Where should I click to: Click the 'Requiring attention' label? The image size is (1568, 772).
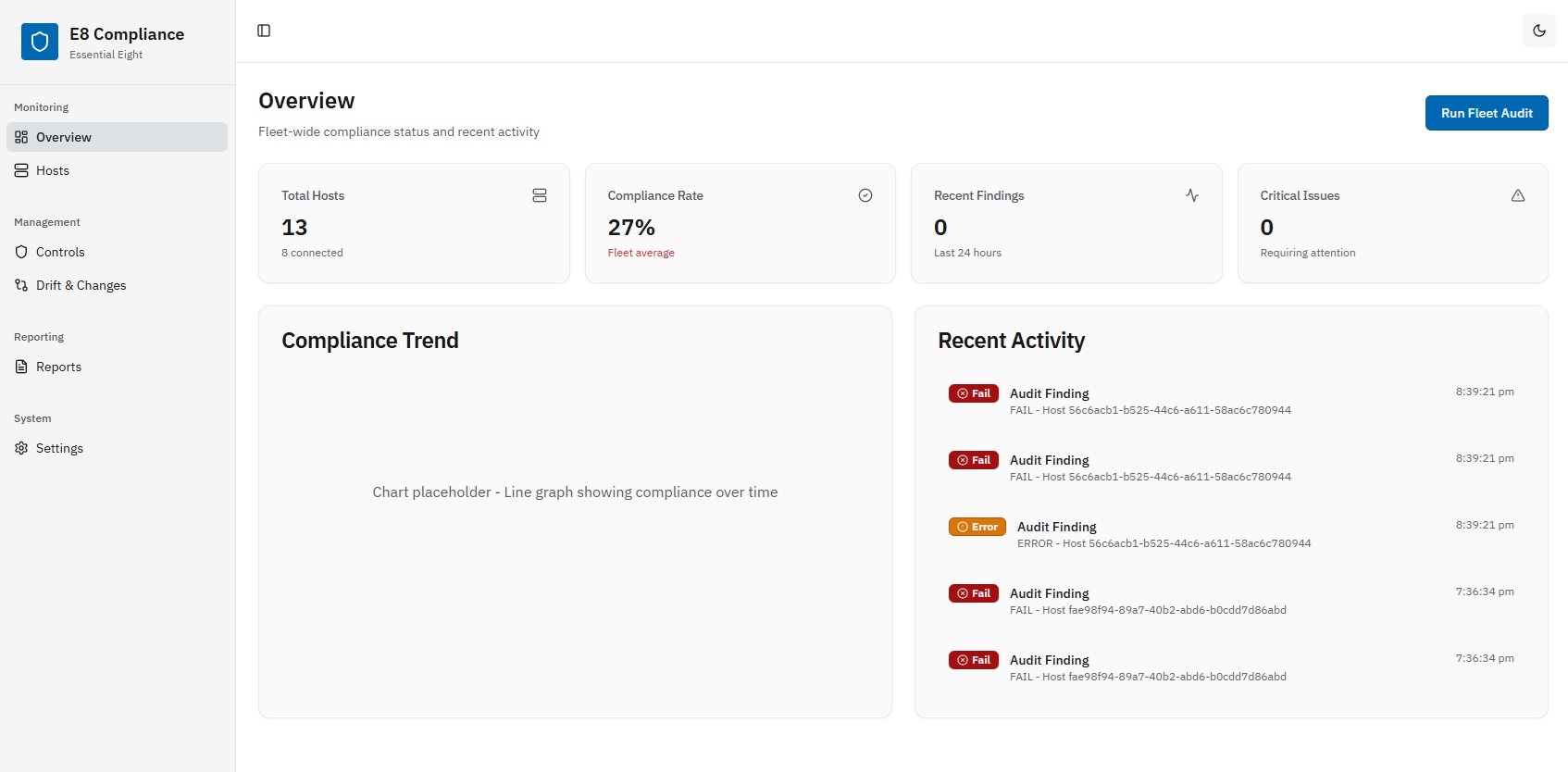1307,253
